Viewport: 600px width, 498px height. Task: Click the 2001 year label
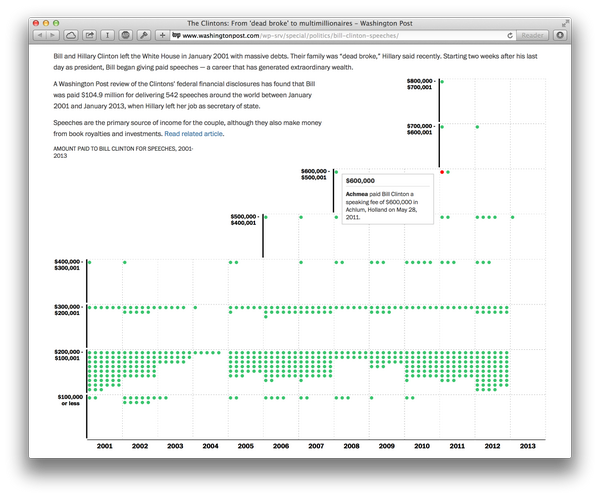[104, 446]
